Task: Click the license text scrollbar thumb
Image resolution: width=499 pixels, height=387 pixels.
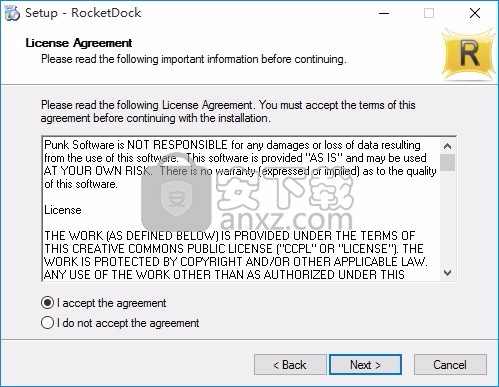Action: tap(448, 162)
